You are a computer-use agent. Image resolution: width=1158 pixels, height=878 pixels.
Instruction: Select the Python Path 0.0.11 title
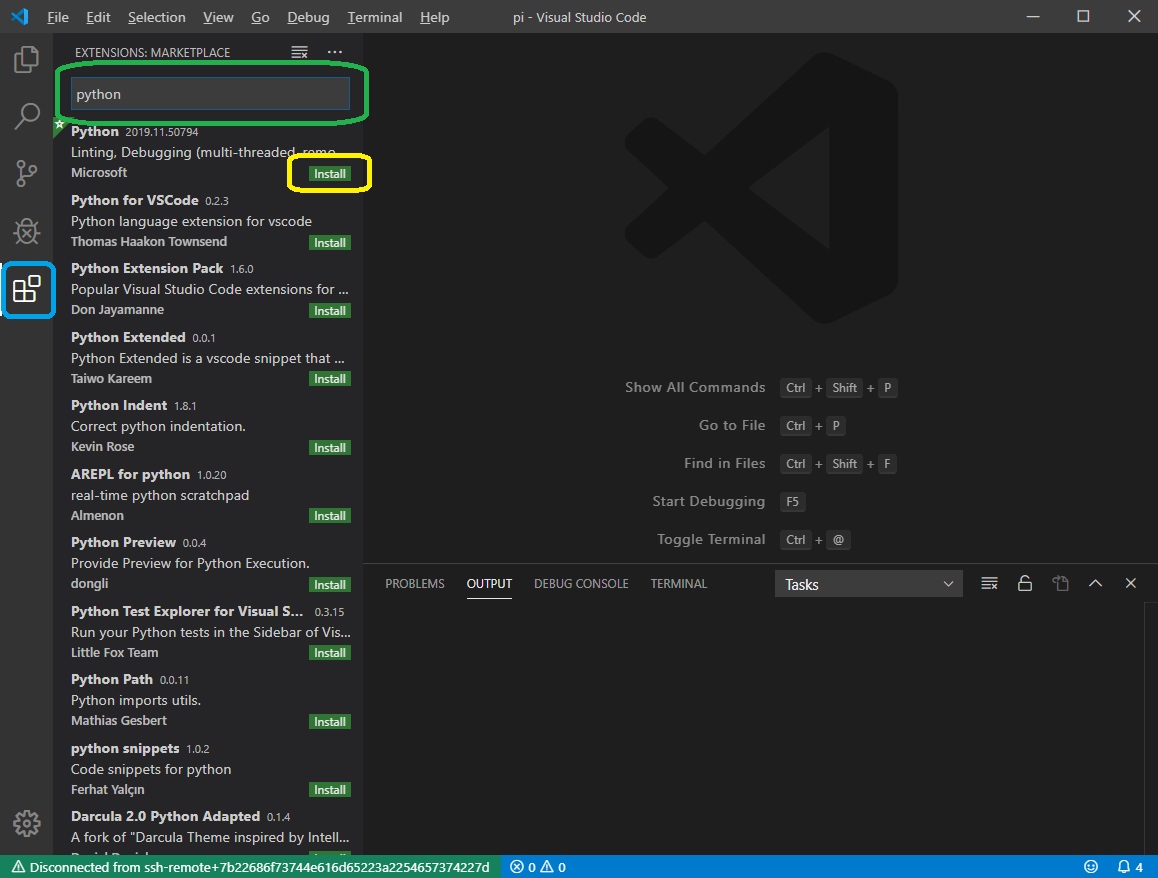(x=112, y=679)
